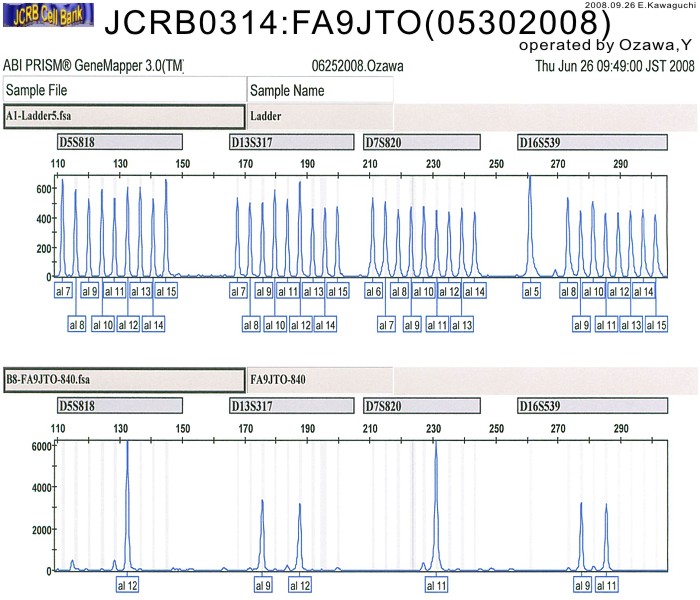Image resolution: width=700 pixels, height=600 pixels.
Task: Select the A1-Ladder5.fsa sample file field
Action: pos(123,114)
